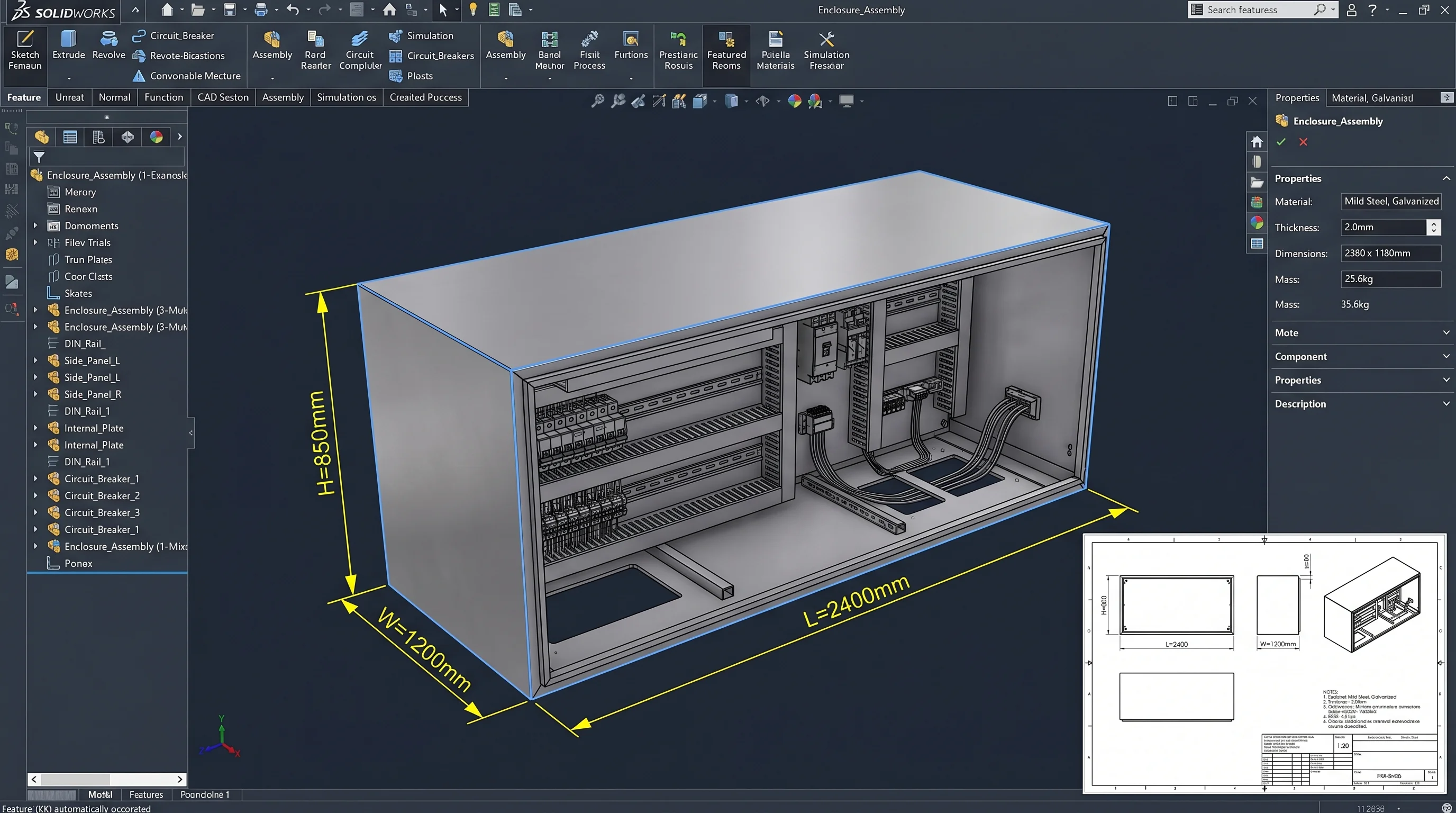Click Circuit_Breaker command in ribbon

click(x=173, y=35)
